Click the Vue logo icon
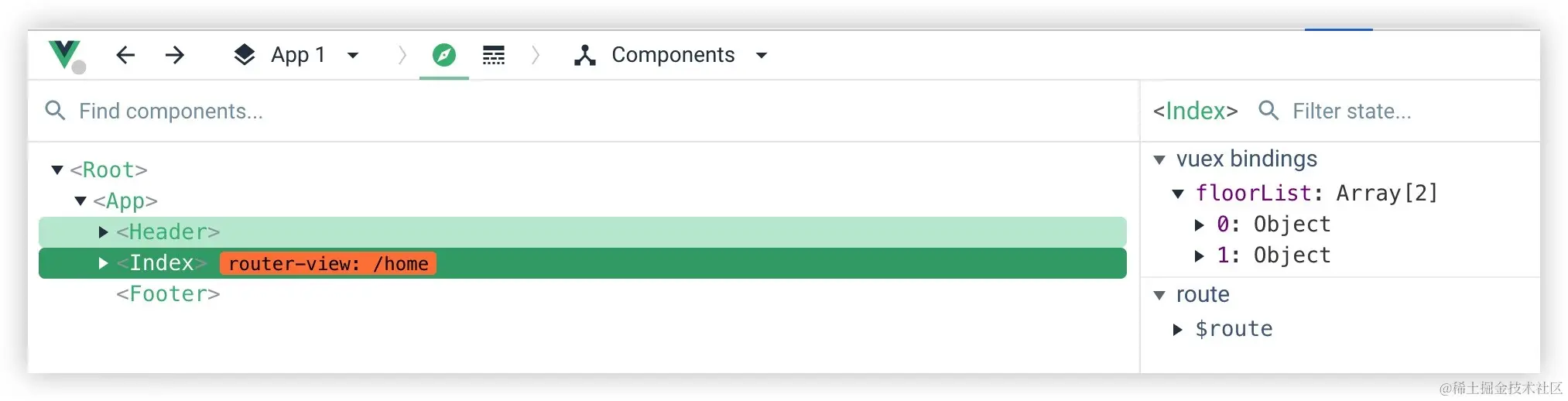This screenshot has height=401, width=1568. [x=64, y=54]
